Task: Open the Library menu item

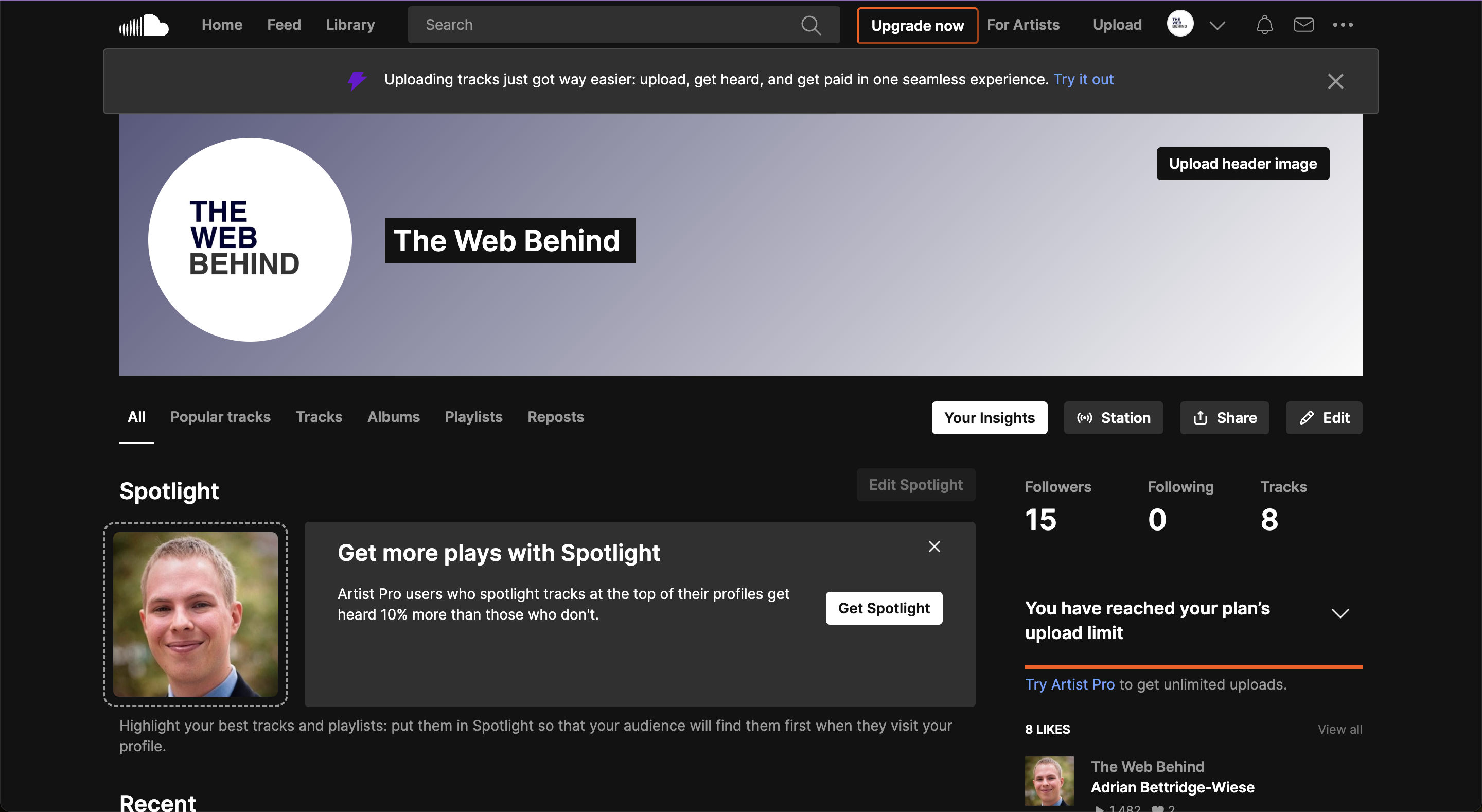Action: click(x=350, y=24)
